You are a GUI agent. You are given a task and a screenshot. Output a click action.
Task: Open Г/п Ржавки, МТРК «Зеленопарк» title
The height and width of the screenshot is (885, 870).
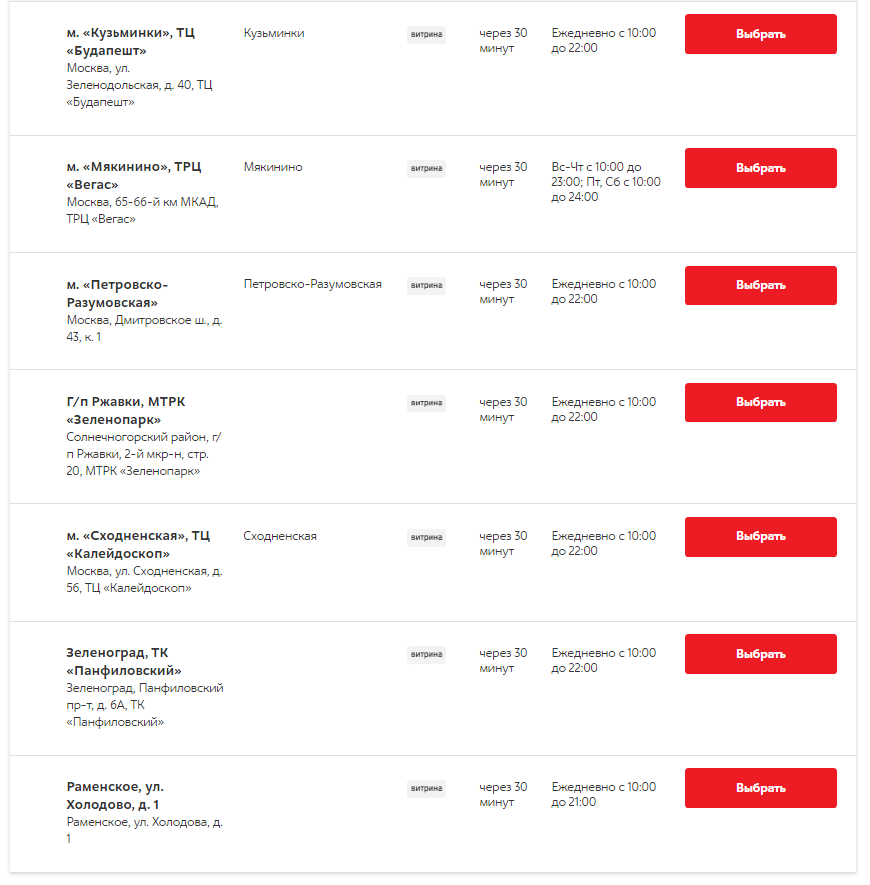tap(126, 410)
